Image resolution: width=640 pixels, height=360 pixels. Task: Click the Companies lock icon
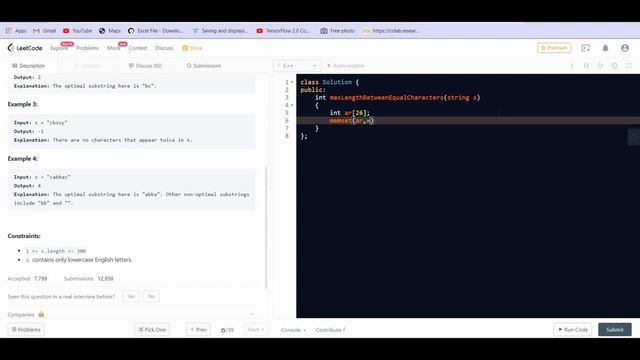[41, 314]
